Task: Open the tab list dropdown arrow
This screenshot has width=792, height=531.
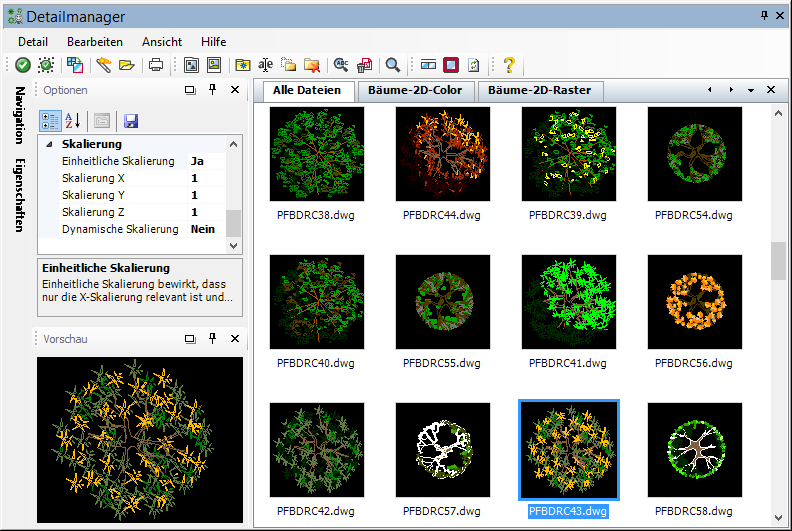Action: (x=750, y=90)
